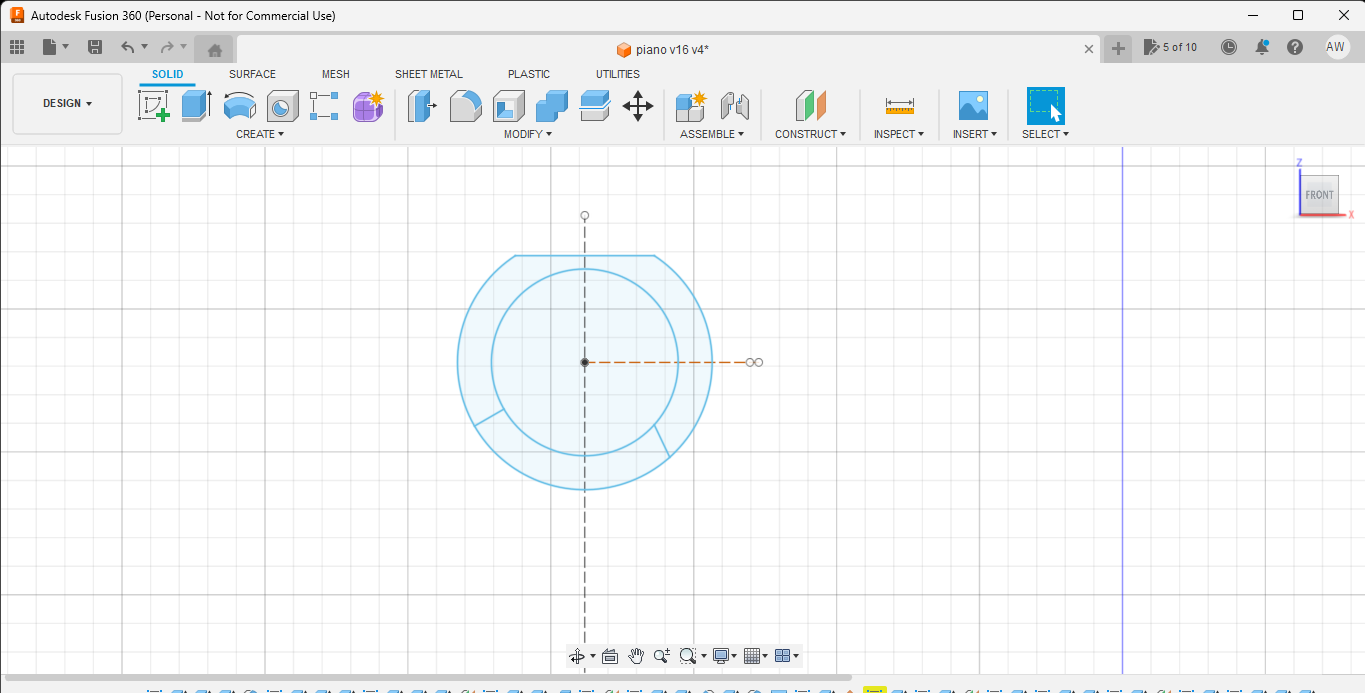Select the Pan hand tool
1365x693 pixels.
[636, 656]
